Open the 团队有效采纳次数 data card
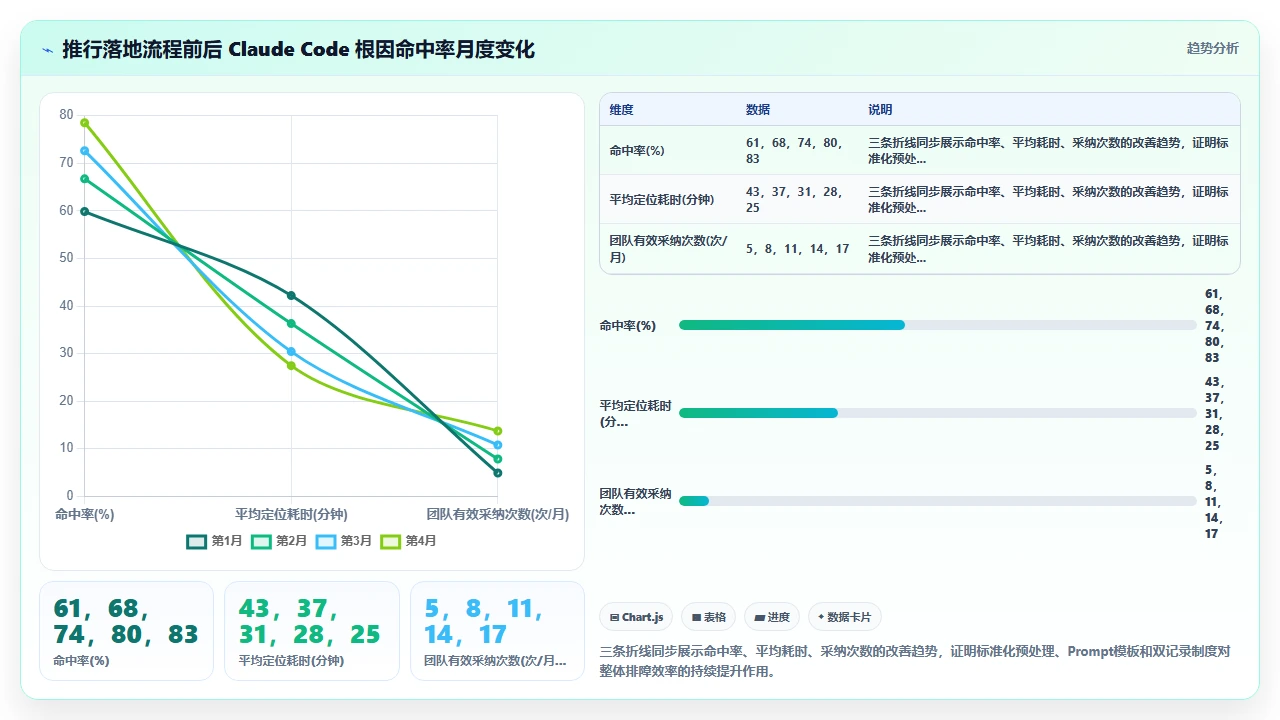 pyautogui.click(x=497, y=631)
